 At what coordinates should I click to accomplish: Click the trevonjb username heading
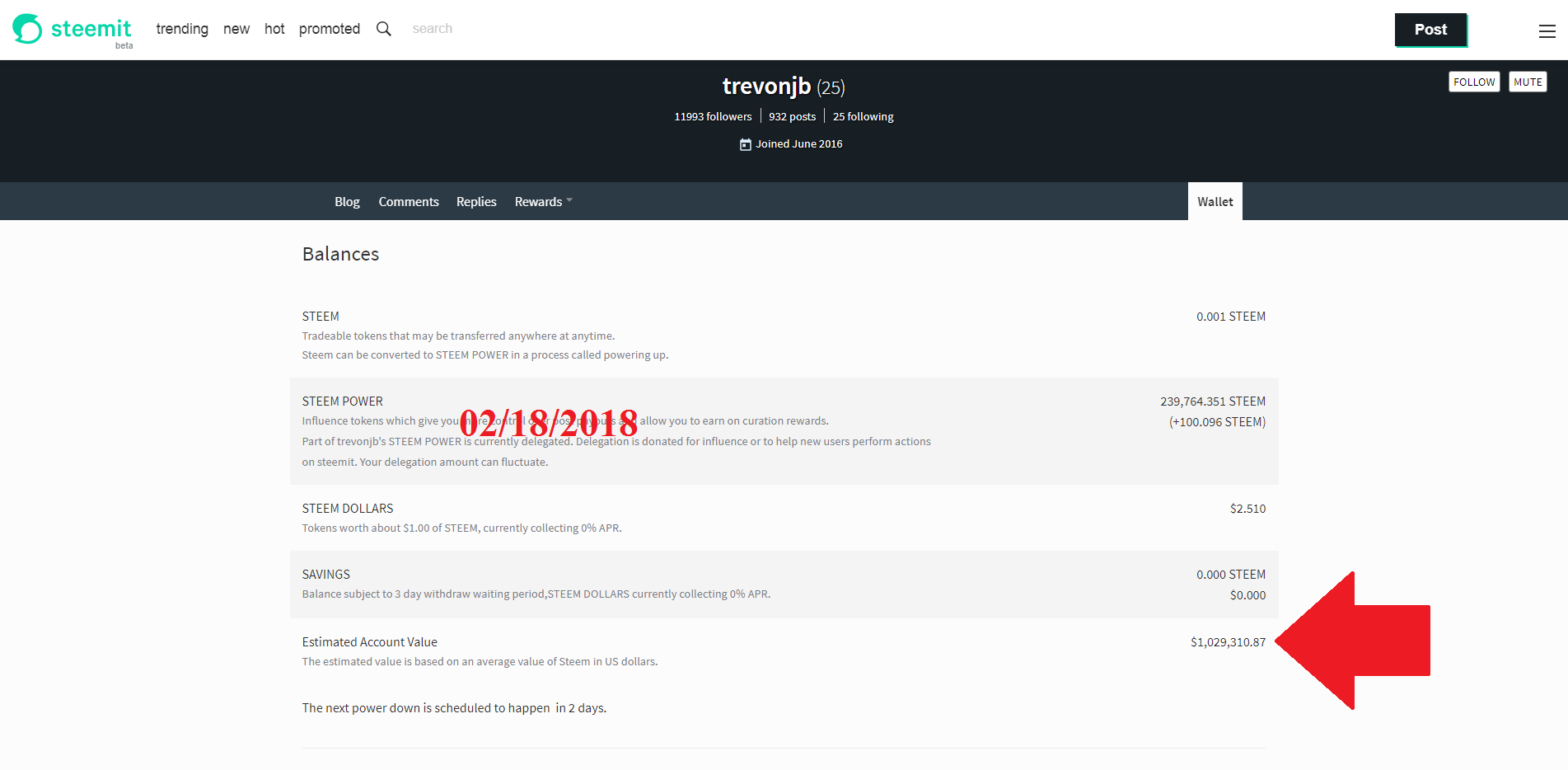pyautogui.click(x=766, y=86)
